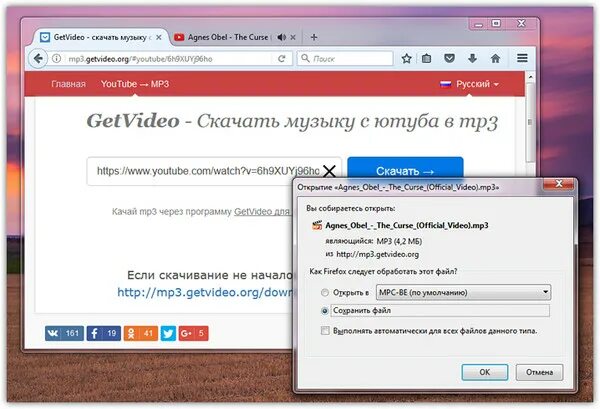The image size is (600, 409).
Task: Open the site information icon in address bar
Action: pos(56,59)
